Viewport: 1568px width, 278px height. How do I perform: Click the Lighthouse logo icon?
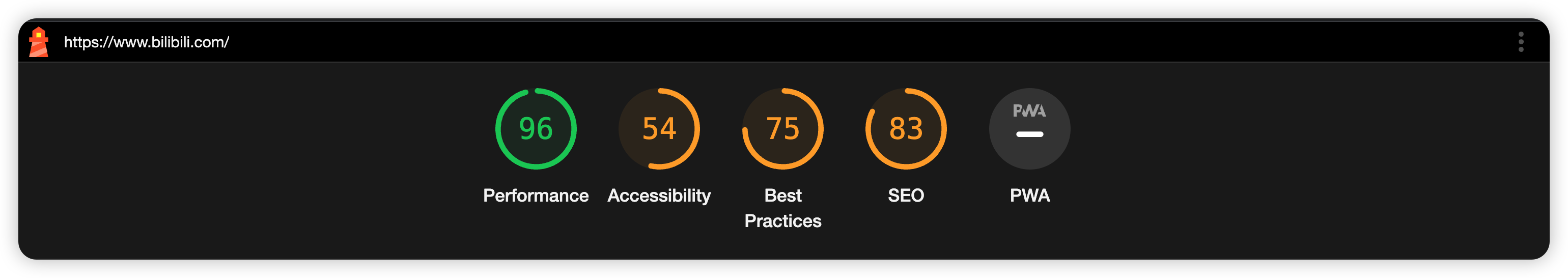pyautogui.click(x=38, y=42)
